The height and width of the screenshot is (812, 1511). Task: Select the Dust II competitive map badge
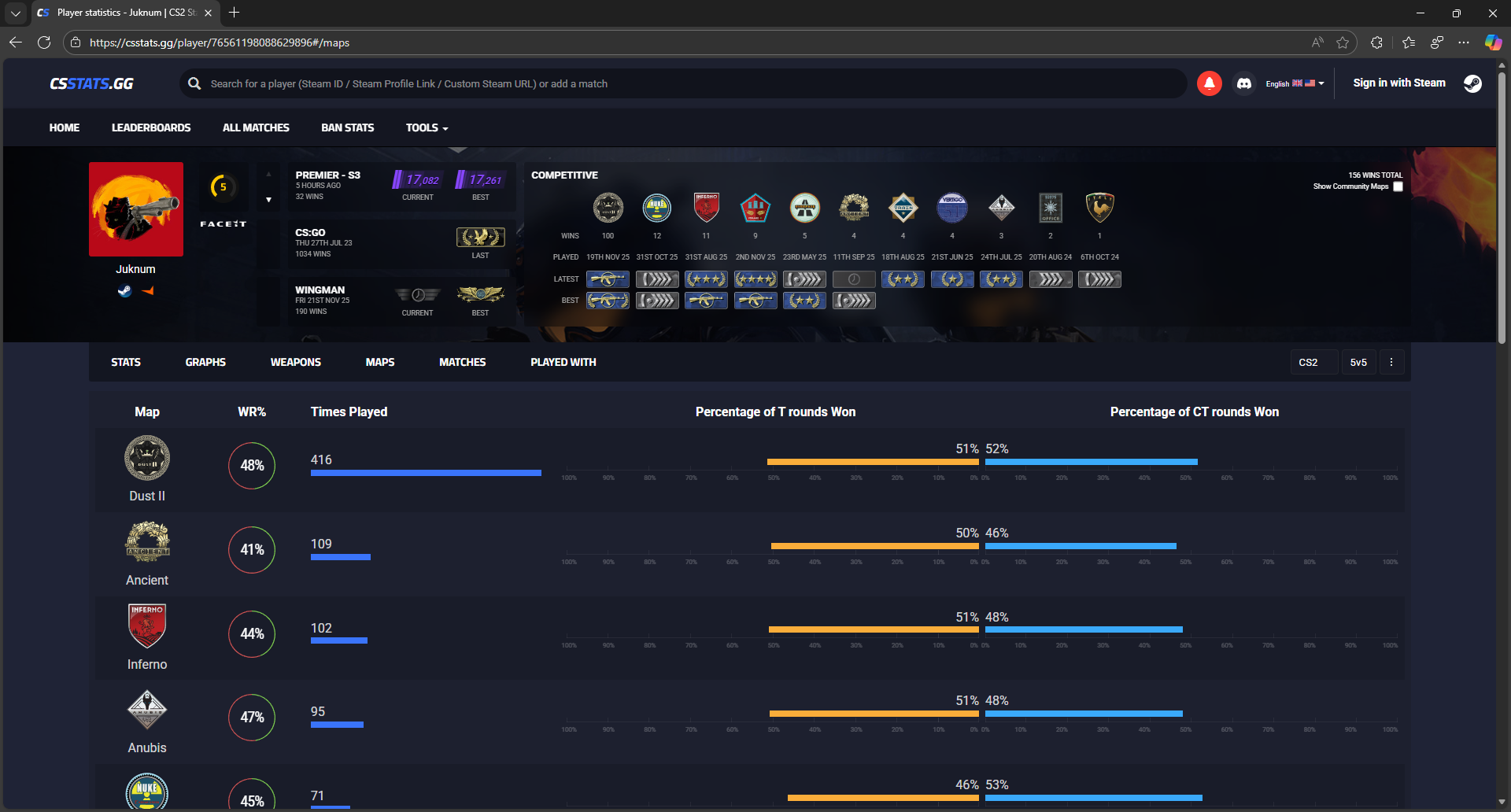(x=608, y=208)
